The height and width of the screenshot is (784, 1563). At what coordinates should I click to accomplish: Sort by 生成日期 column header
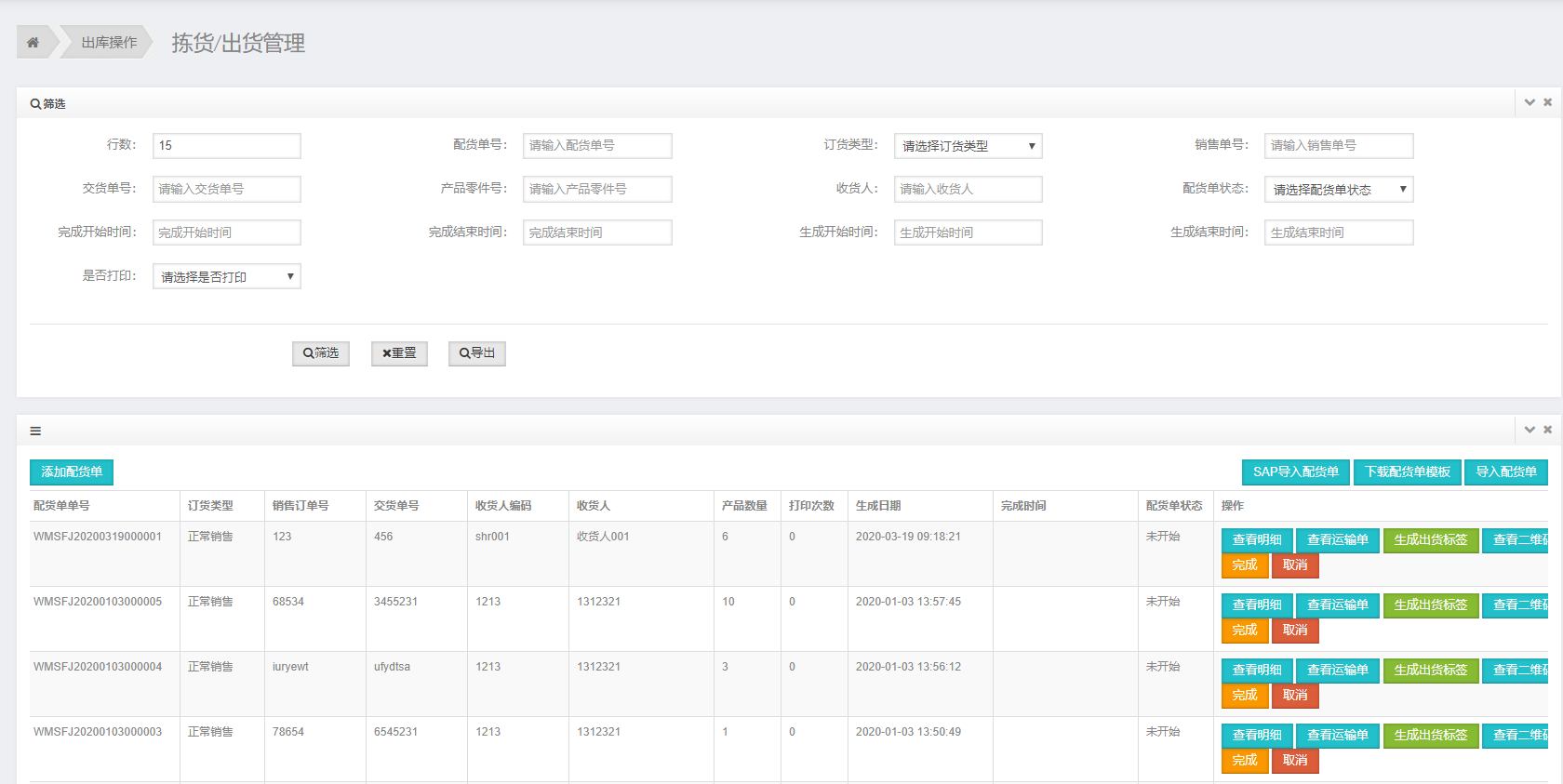coord(878,506)
